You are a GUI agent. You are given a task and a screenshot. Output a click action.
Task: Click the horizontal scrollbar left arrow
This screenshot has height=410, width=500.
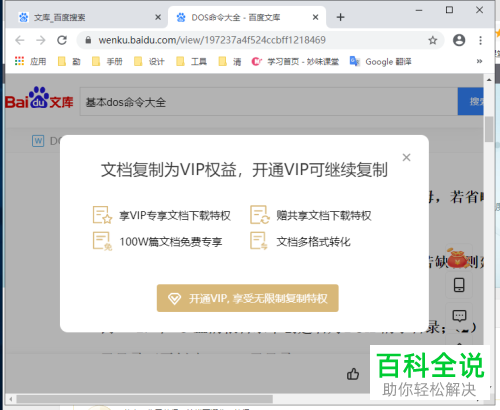(x=11, y=399)
